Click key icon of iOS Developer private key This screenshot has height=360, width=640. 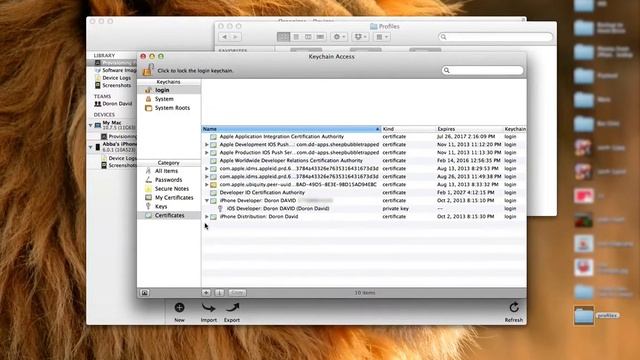(x=220, y=209)
